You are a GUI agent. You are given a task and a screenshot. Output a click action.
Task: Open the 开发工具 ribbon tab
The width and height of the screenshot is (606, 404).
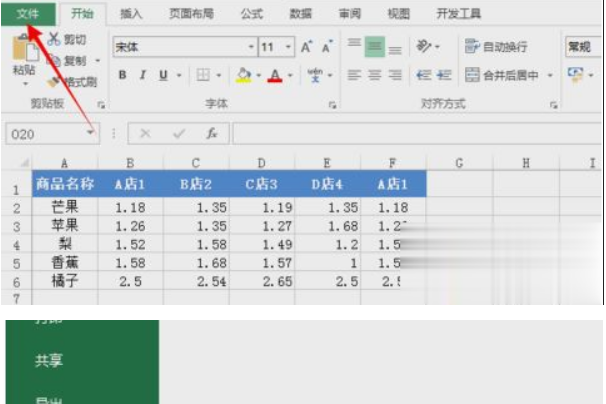(458, 14)
